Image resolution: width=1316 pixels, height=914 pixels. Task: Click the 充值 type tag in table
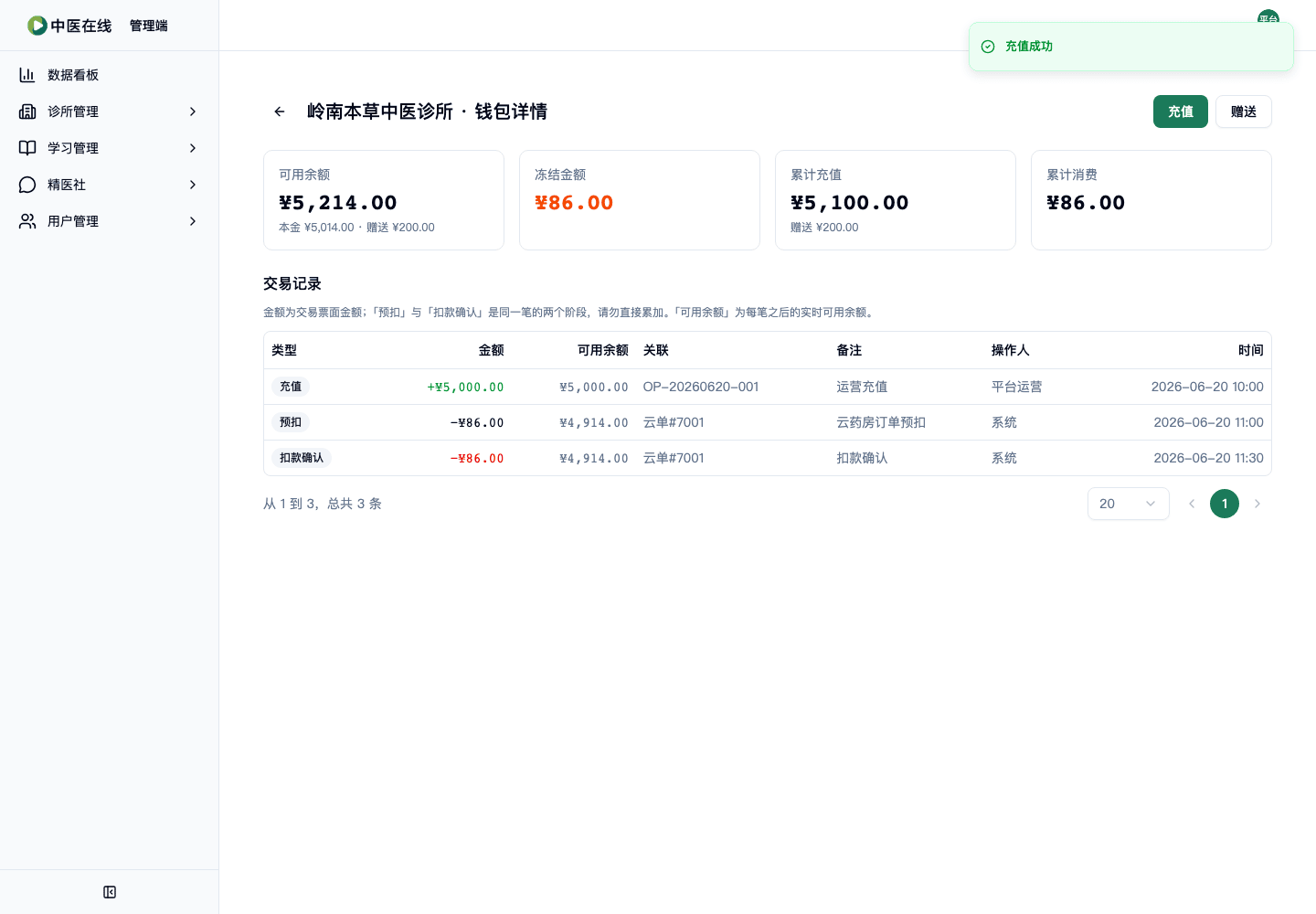point(291,387)
